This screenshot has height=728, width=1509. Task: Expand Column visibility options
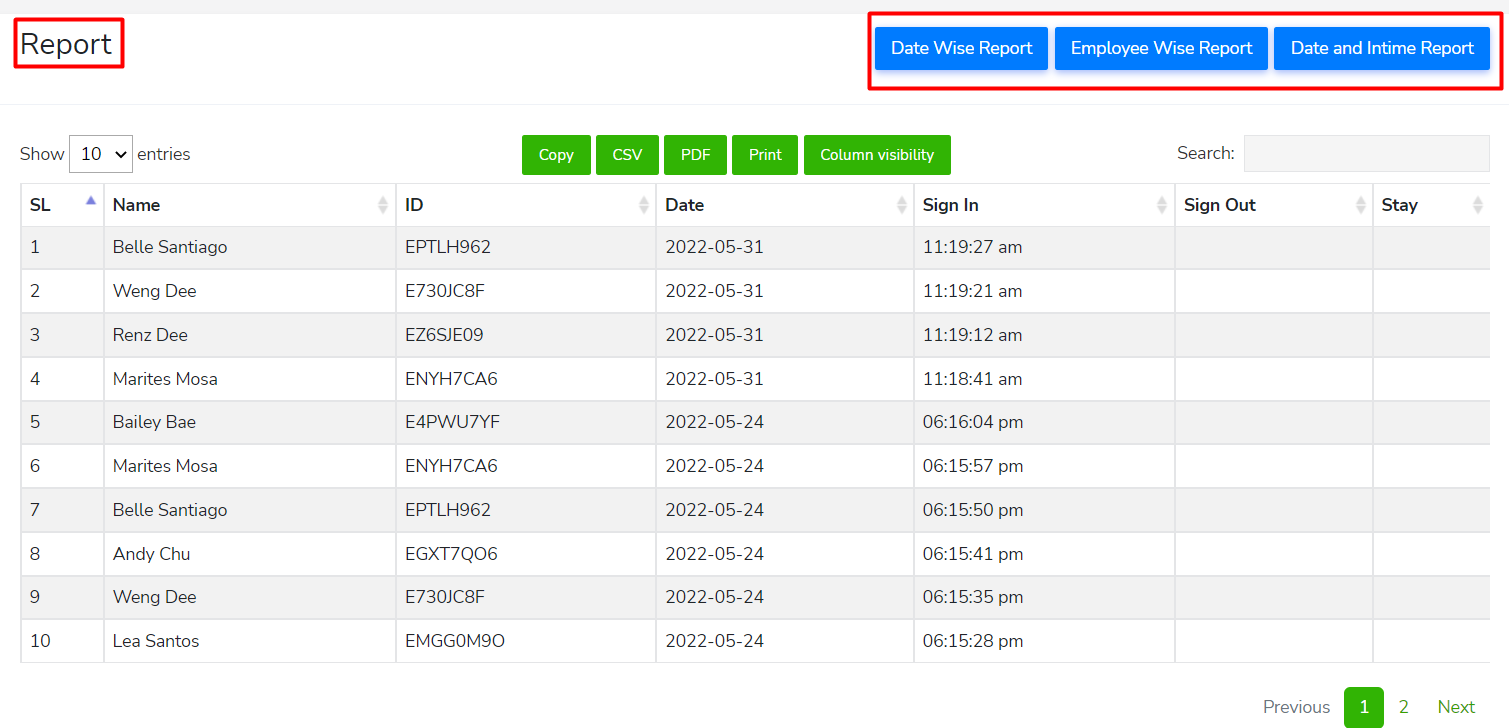pos(877,155)
